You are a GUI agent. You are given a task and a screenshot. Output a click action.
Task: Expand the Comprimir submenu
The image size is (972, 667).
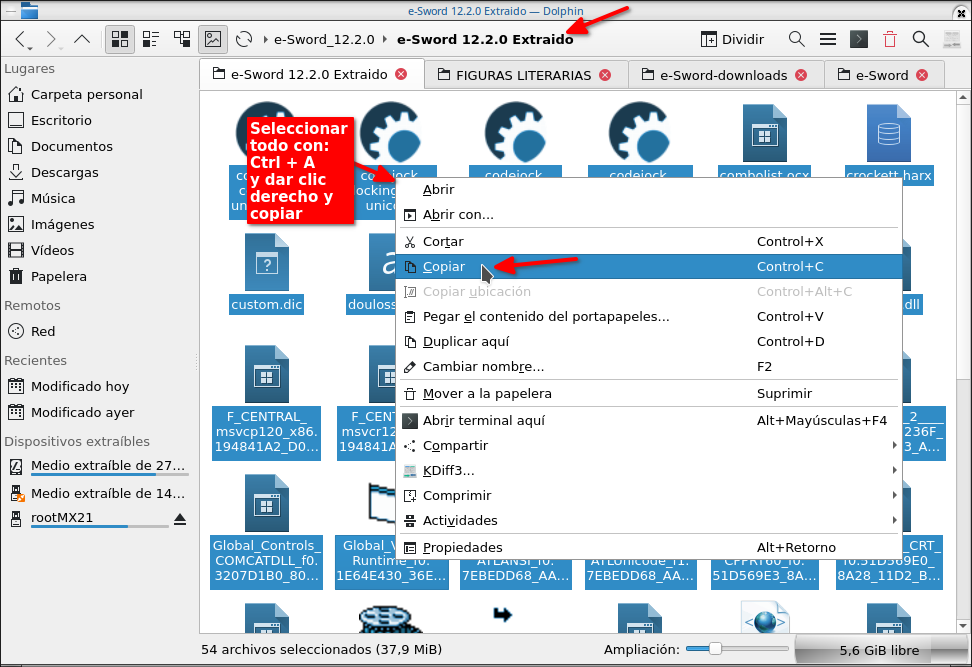[x=649, y=495]
